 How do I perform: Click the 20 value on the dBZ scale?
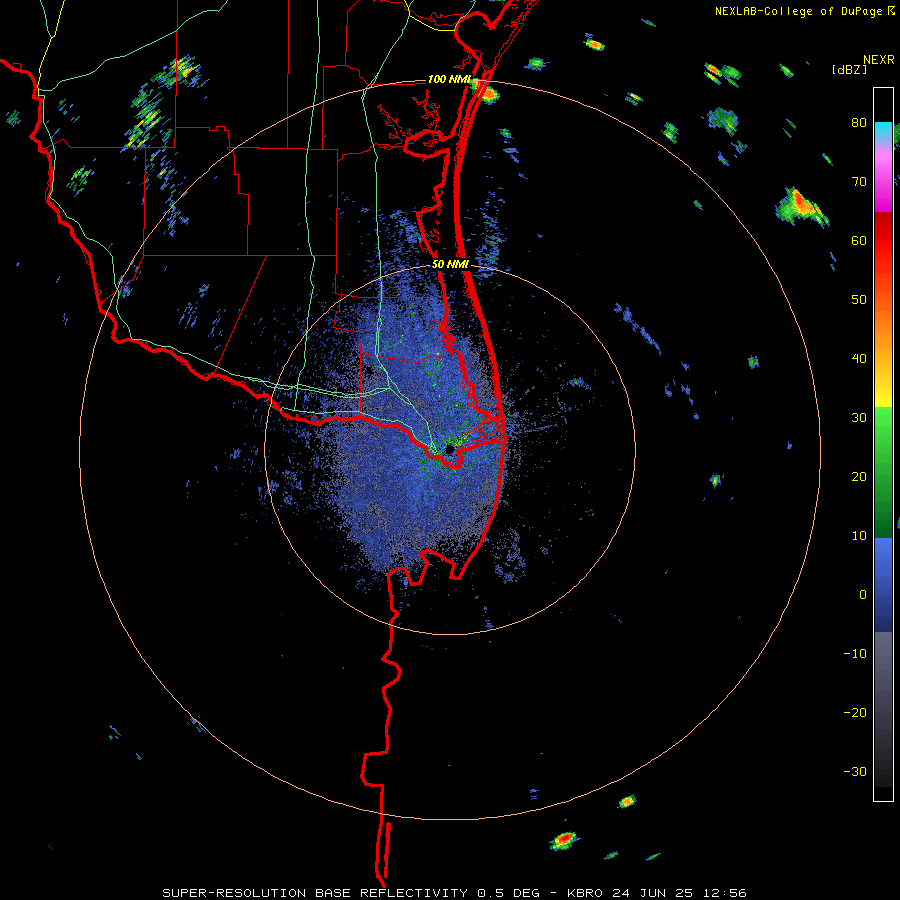pos(859,477)
